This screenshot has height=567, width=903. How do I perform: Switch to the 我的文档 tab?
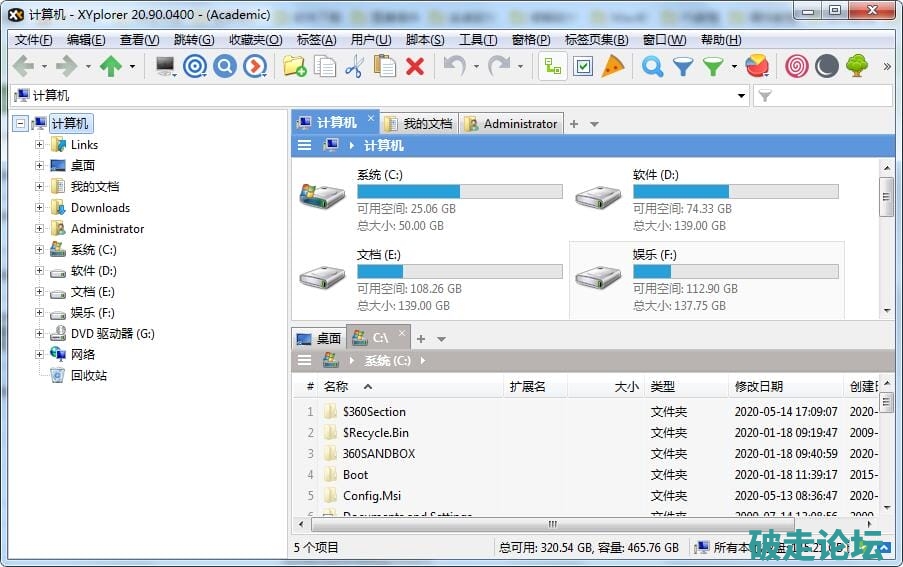[419, 124]
